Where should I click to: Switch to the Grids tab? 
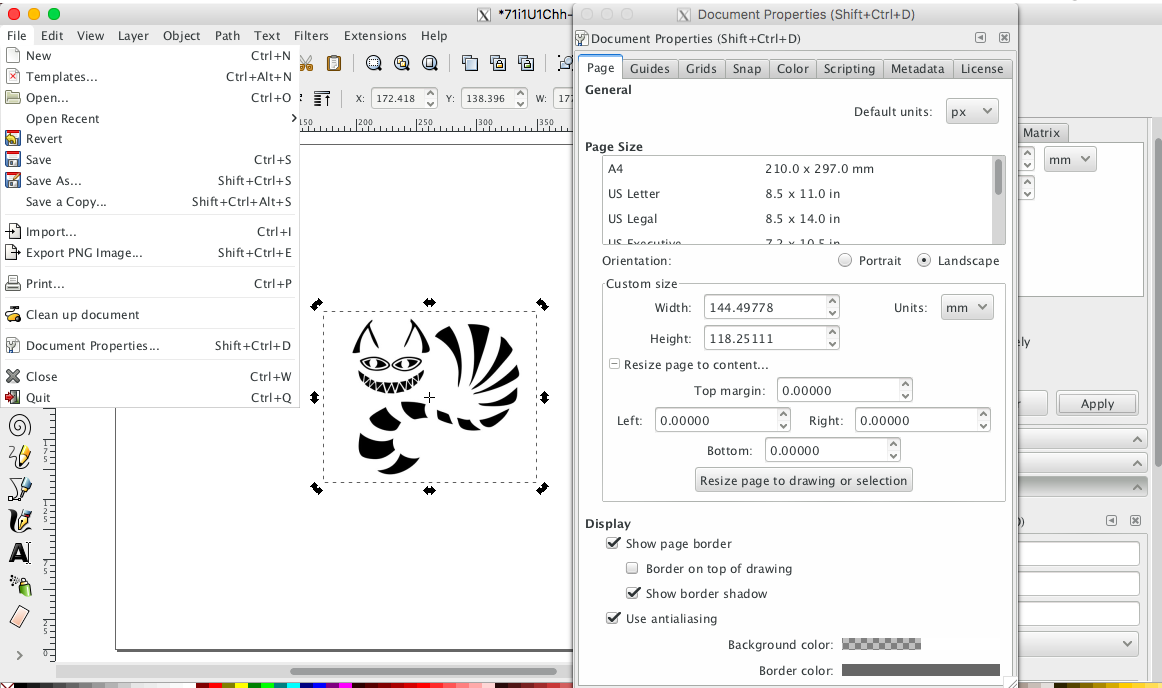(x=701, y=68)
